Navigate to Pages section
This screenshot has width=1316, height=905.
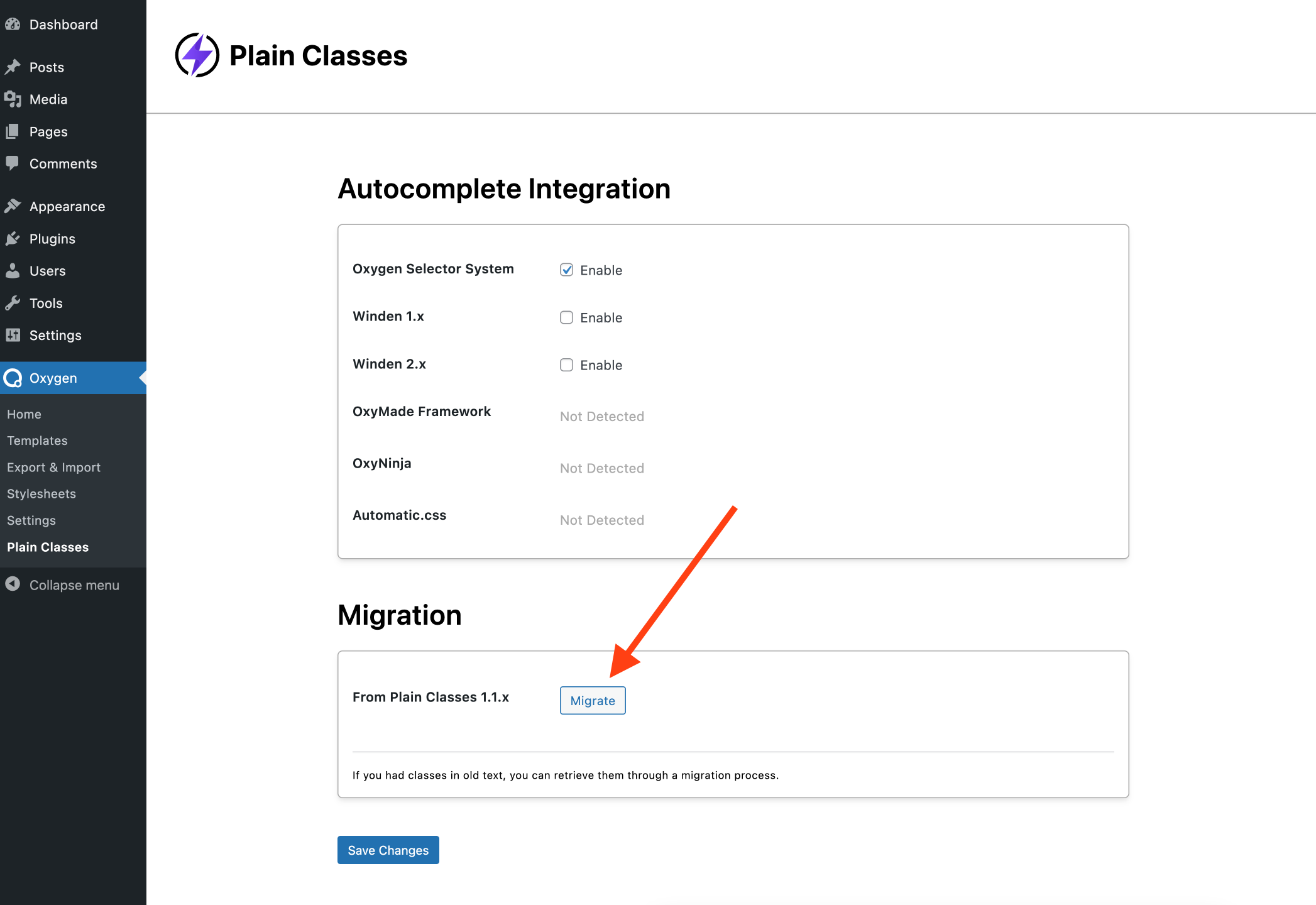pyautogui.click(x=48, y=131)
